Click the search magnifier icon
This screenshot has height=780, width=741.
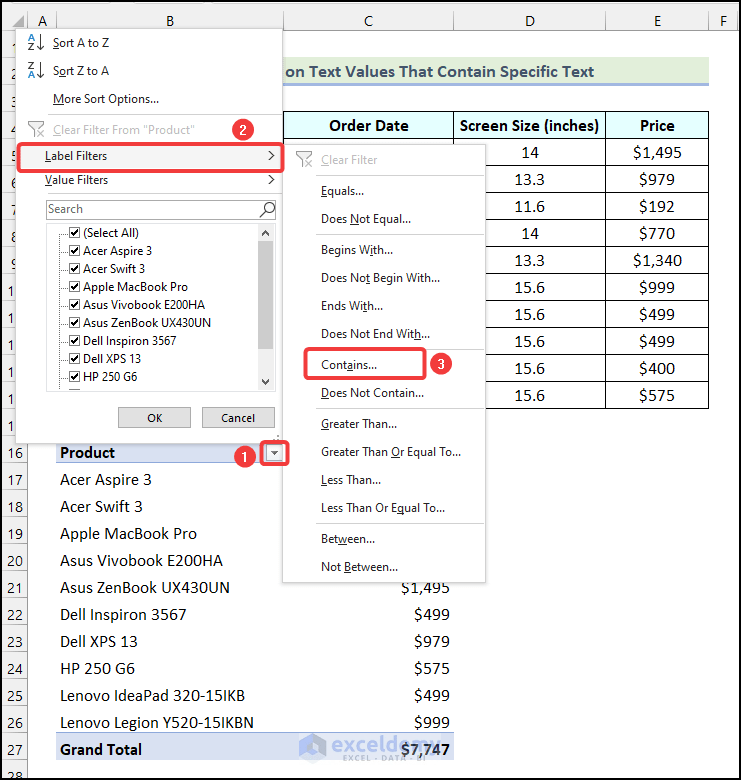coord(267,210)
